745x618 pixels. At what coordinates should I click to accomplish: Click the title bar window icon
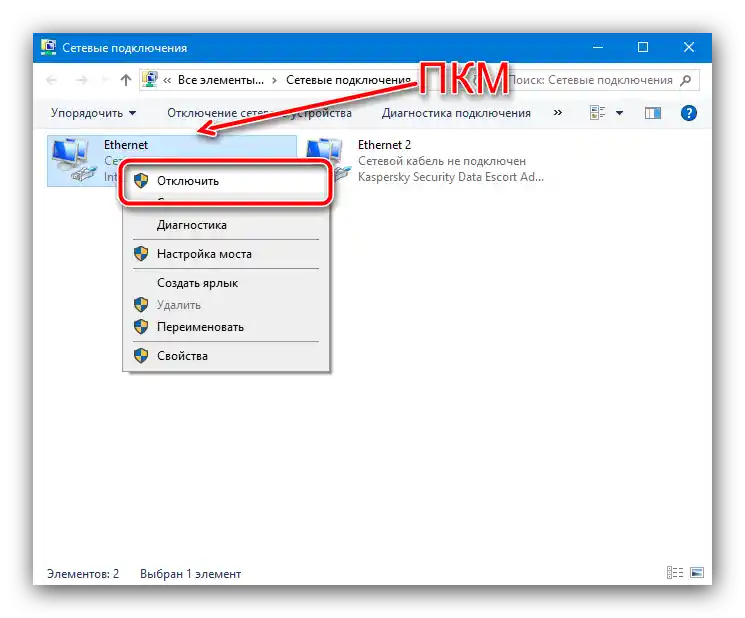pos(48,48)
